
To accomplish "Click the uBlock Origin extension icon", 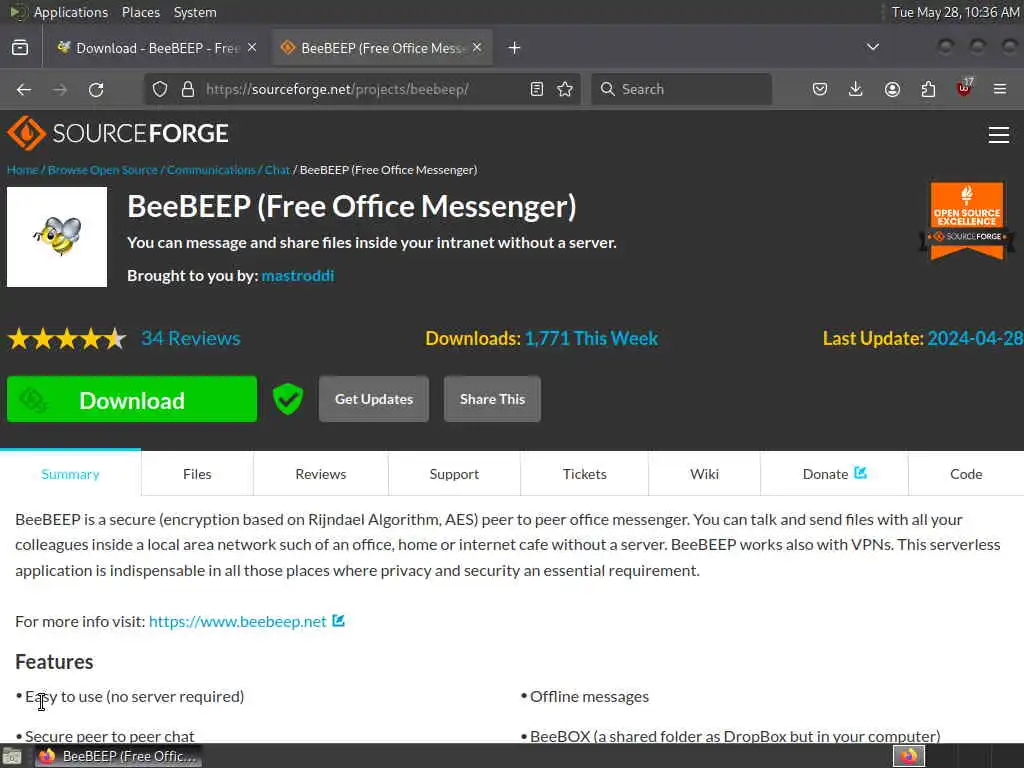I will [x=965, y=88].
